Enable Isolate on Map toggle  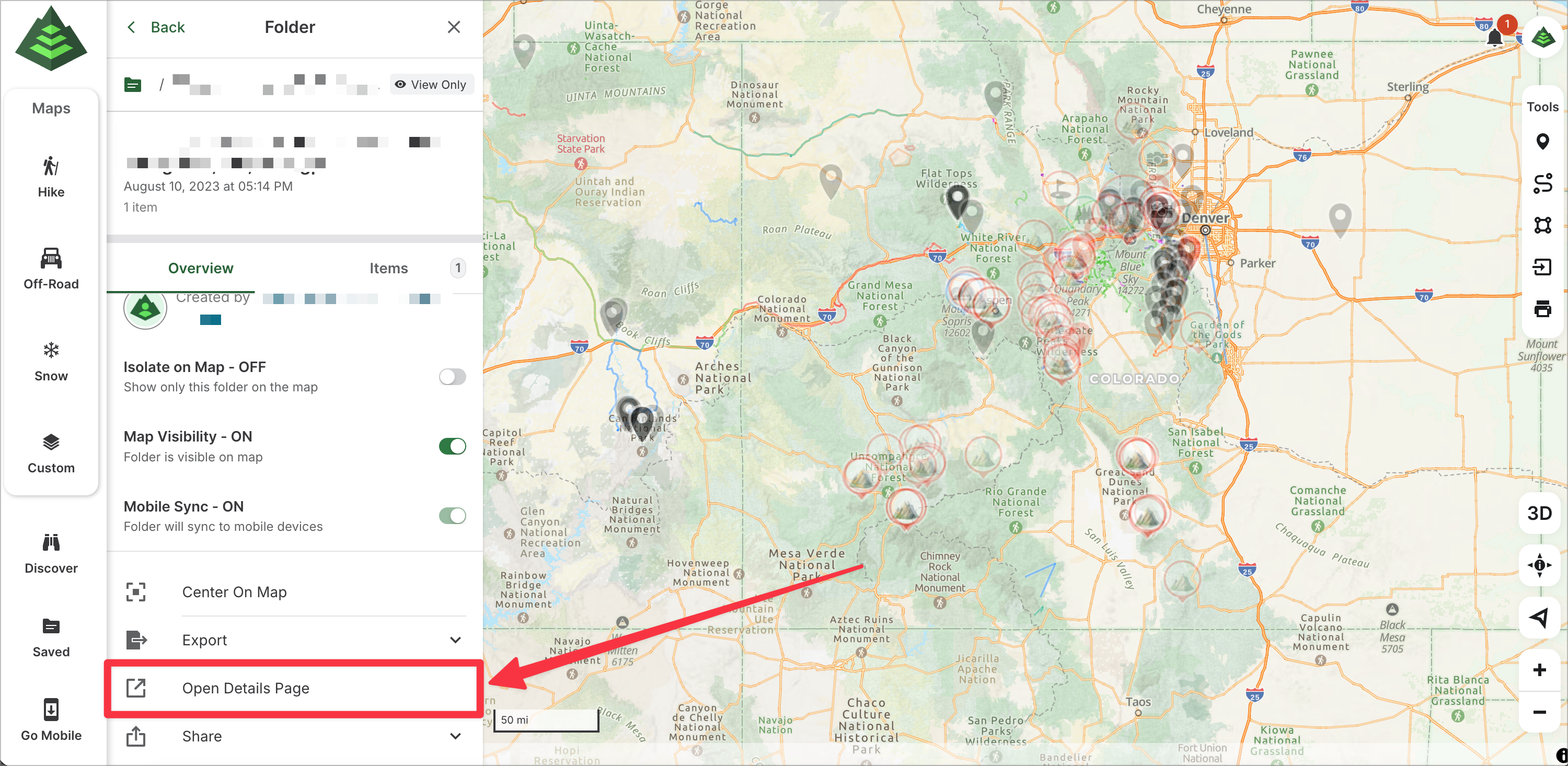click(x=452, y=377)
